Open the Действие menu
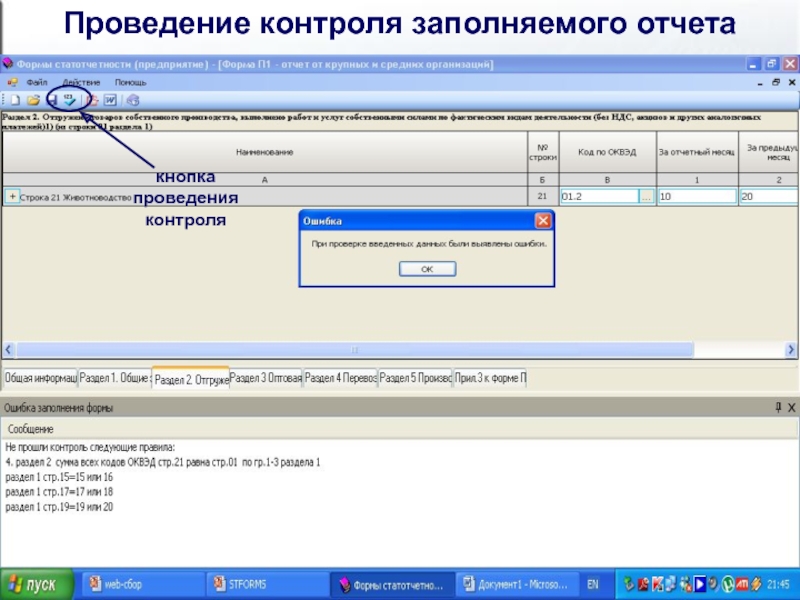 coord(81,82)
